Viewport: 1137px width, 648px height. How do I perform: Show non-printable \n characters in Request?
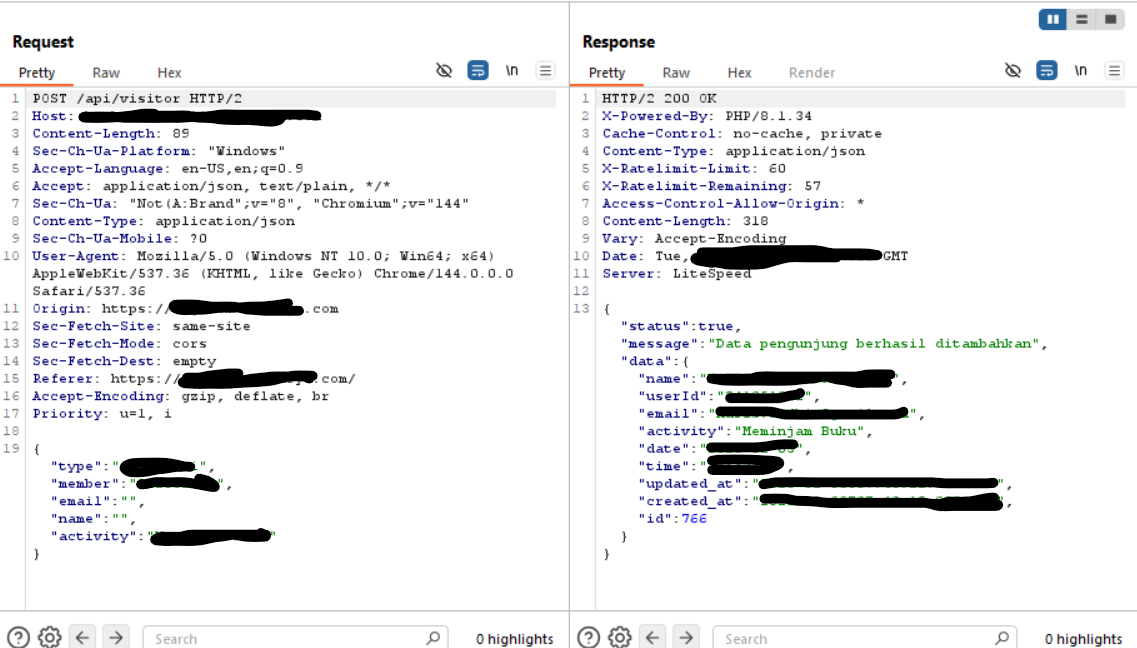coord(512,70)
